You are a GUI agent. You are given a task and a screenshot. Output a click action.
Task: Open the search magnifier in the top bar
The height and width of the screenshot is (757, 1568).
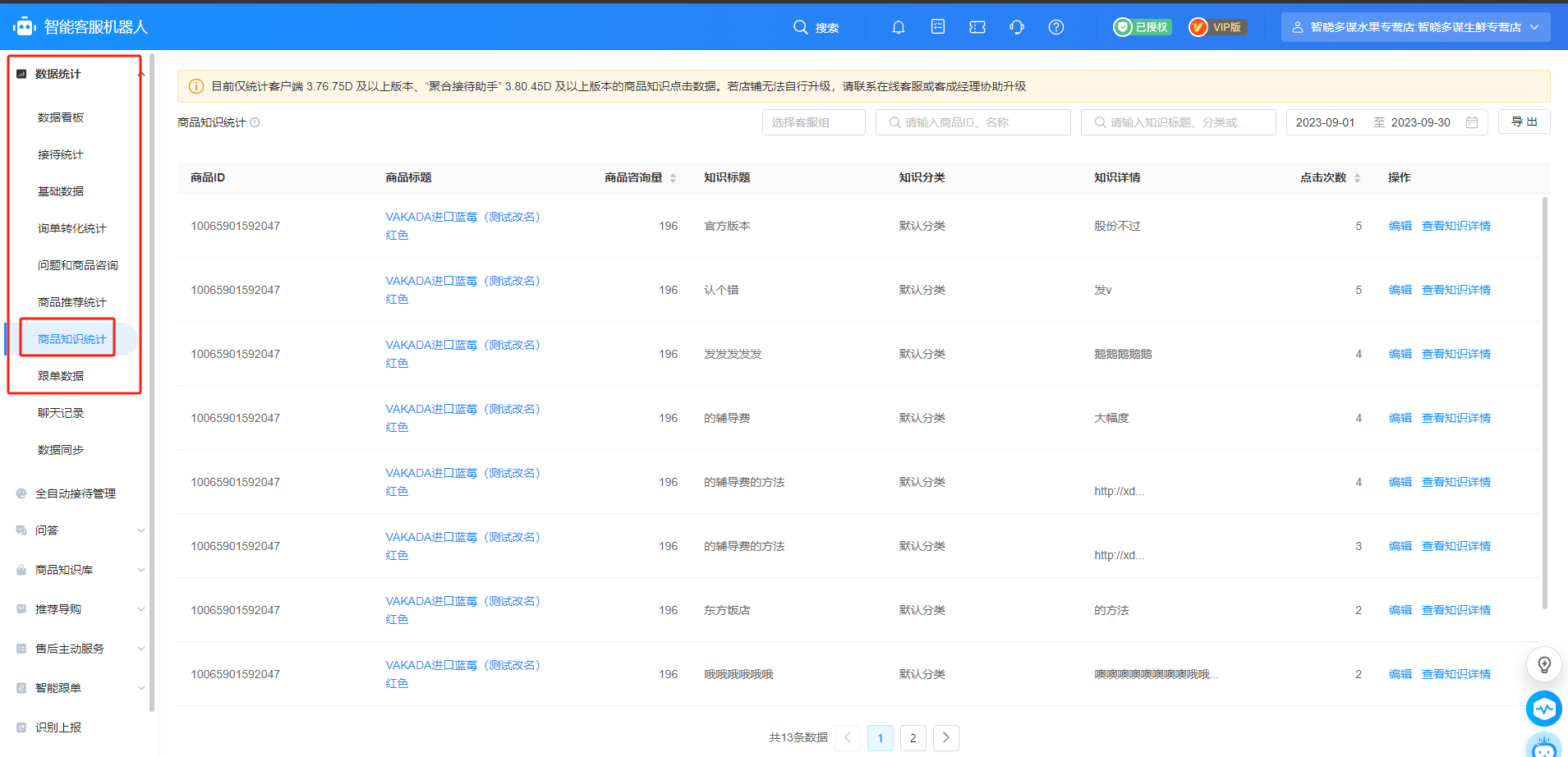(800, 27)
